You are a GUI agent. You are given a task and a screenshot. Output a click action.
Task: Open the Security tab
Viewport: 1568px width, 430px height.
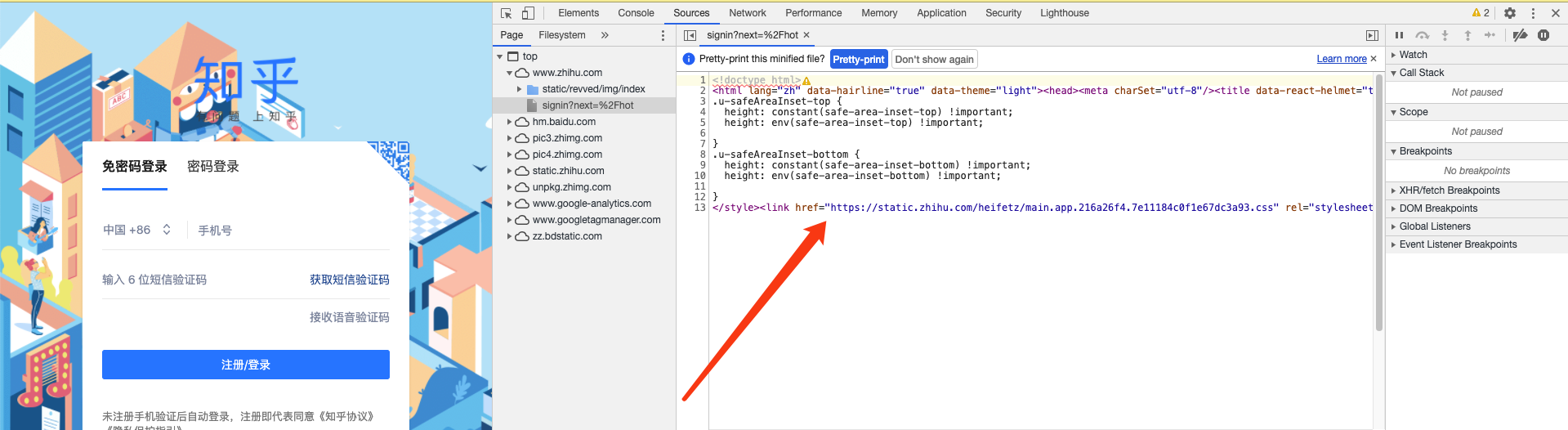click(x=1003, y=13)
